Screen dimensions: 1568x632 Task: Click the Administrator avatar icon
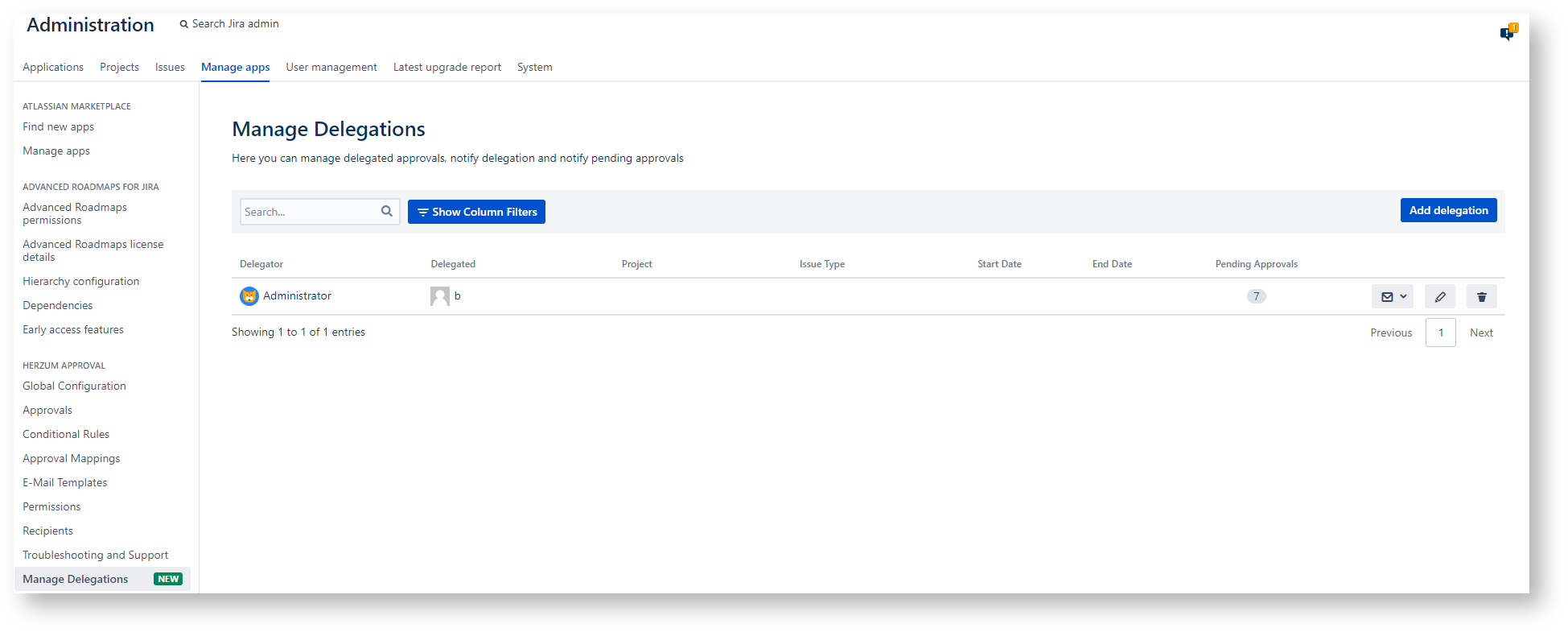(249, 296)
